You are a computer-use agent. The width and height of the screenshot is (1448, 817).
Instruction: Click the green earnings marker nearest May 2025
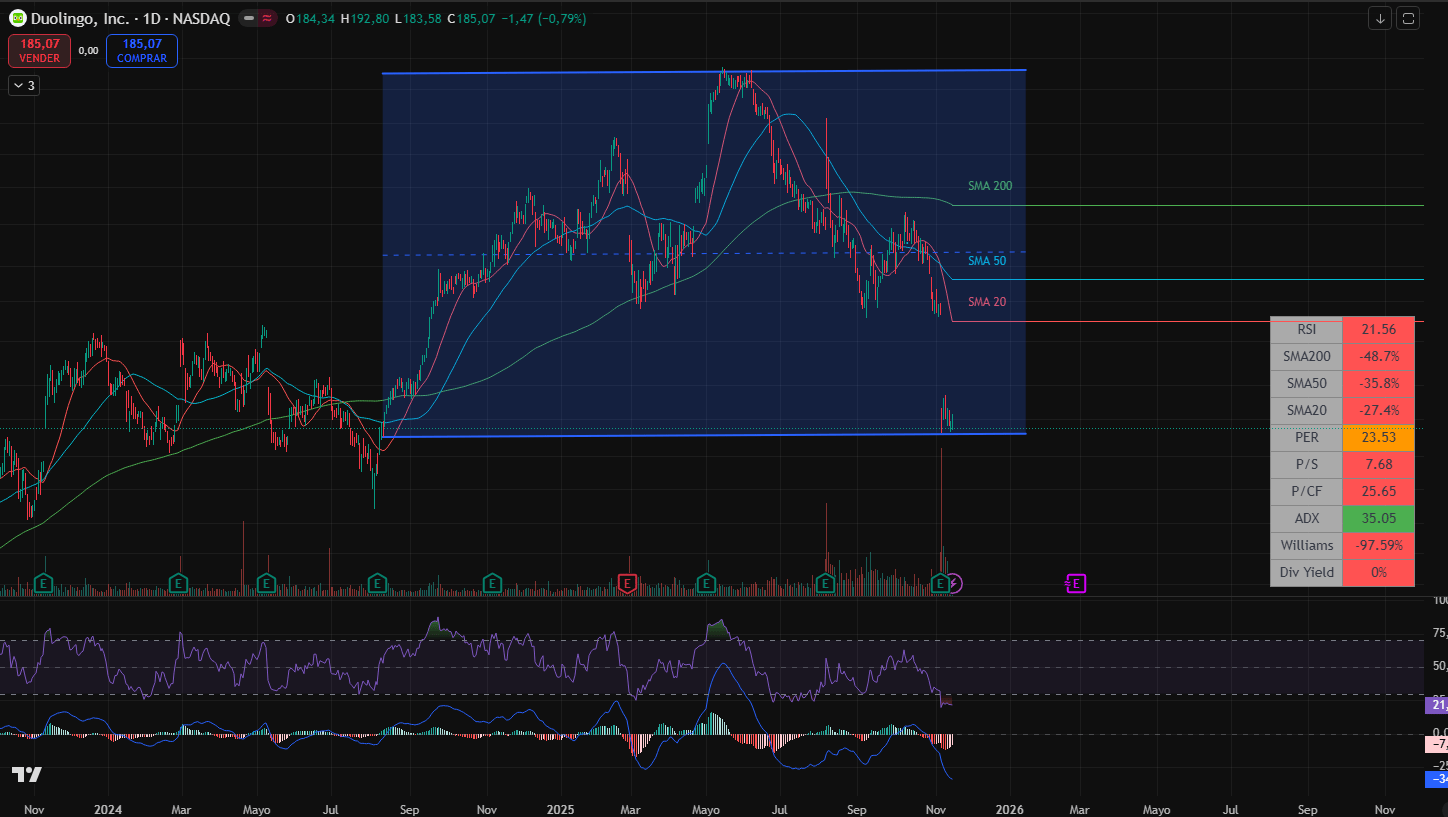[x=706, y=583]
